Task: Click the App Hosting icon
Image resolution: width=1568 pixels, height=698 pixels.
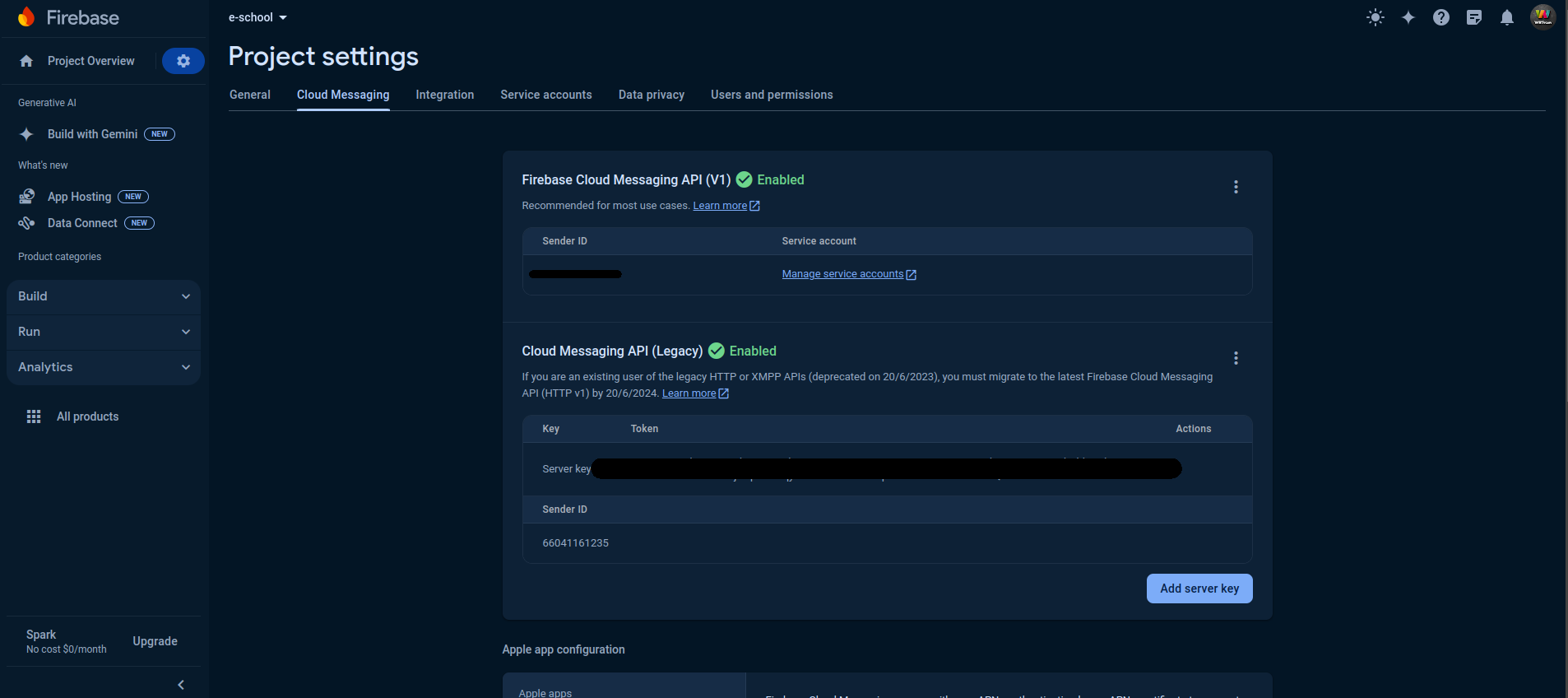Action: [26, 197]
